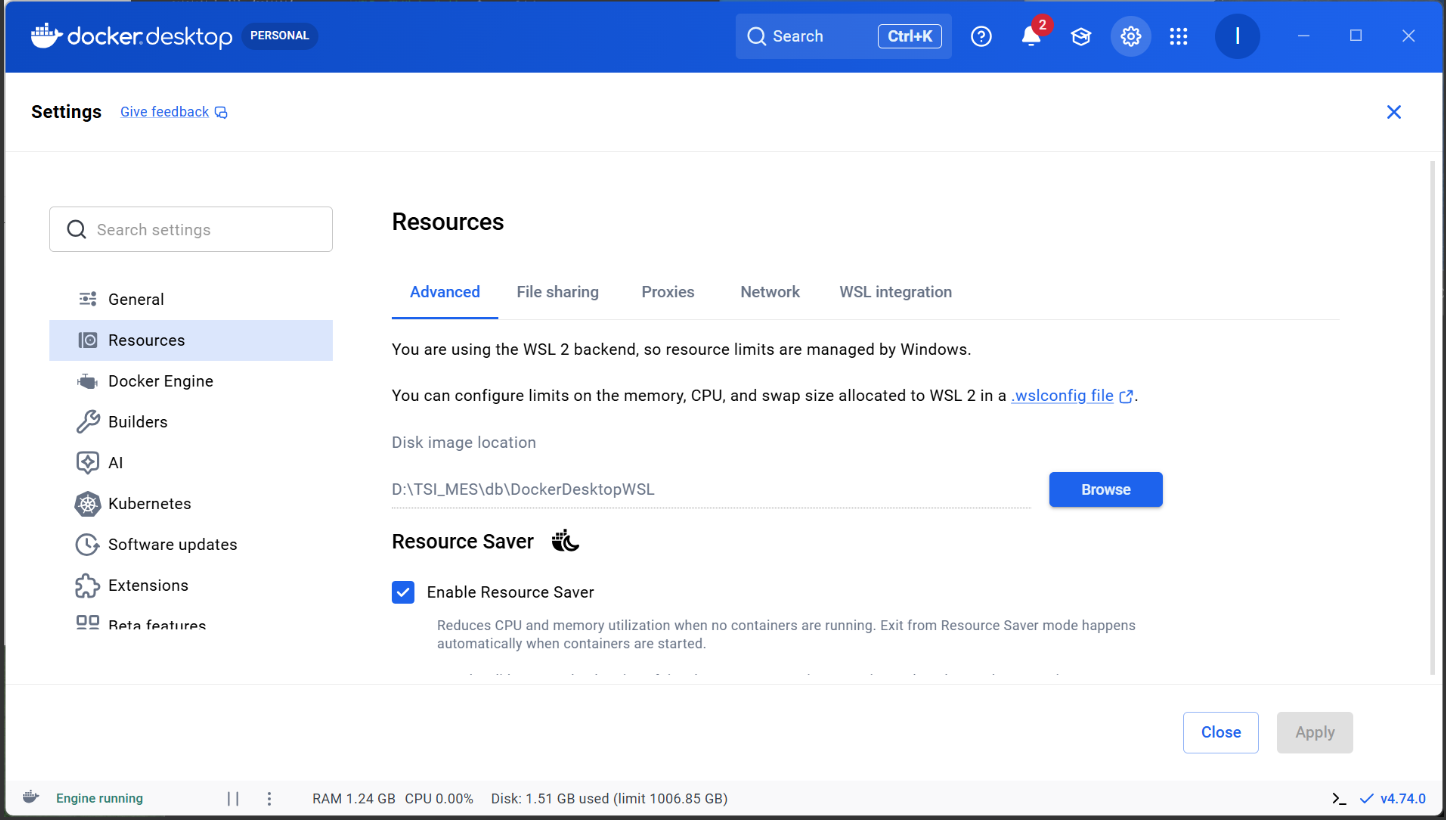Viewport: 1446px width, 820px height.
Task: Click the Disk 1.51 GB used status entry
Action: [609, 799]
